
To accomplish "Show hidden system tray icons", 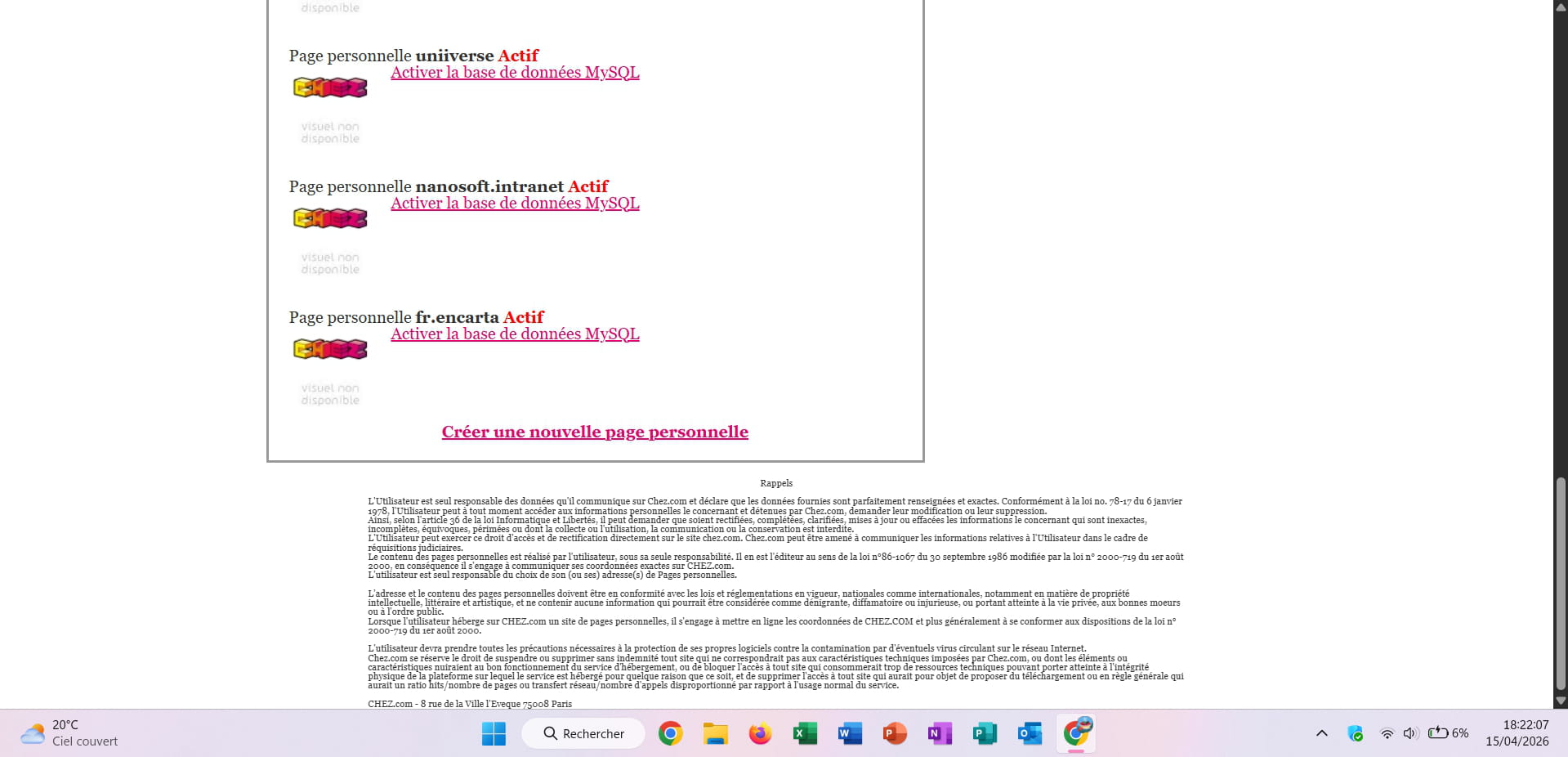I will 1322,733.
